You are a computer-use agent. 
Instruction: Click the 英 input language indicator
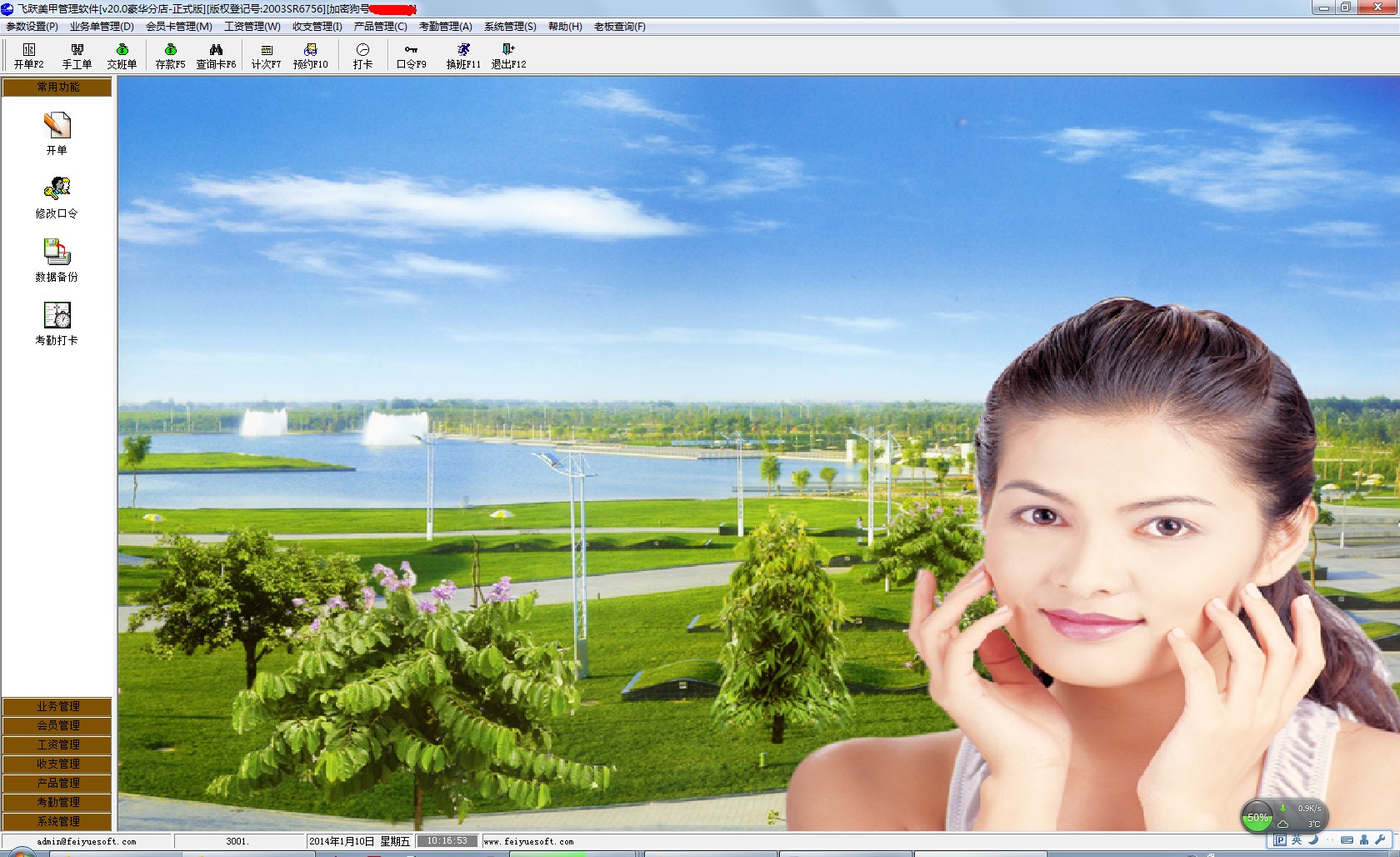click(x=1297, y=840)
